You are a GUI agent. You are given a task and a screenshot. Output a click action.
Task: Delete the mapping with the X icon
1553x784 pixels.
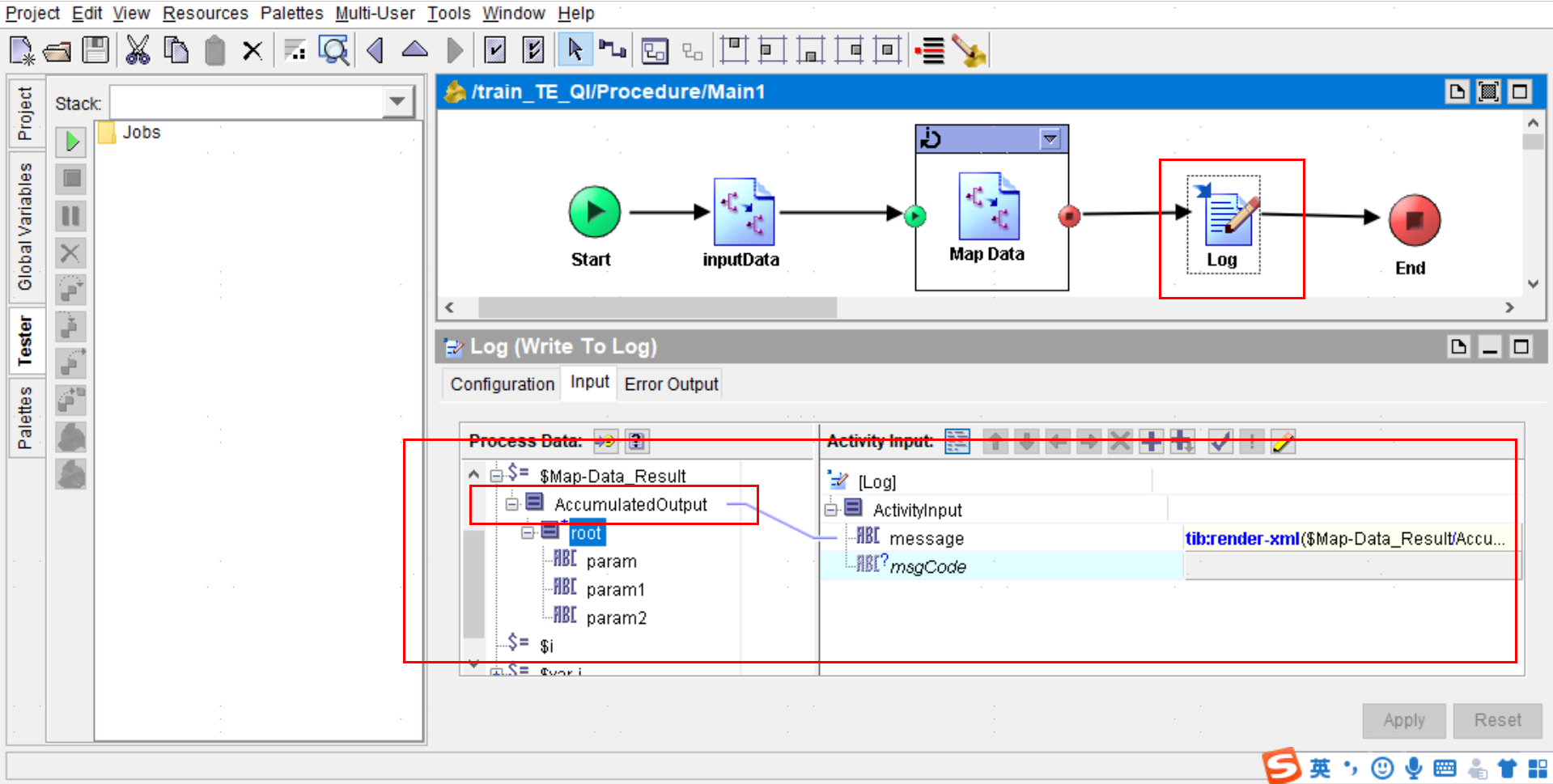pyautogui.click(x=1119, y=443)
